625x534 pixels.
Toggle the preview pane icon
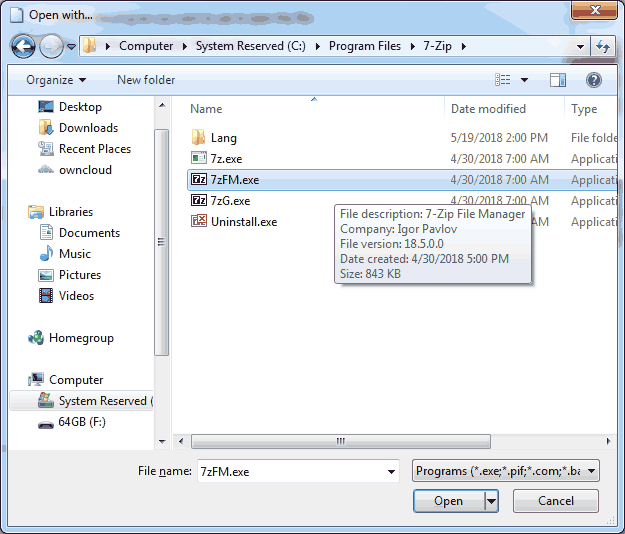click(x=558, y=80)
